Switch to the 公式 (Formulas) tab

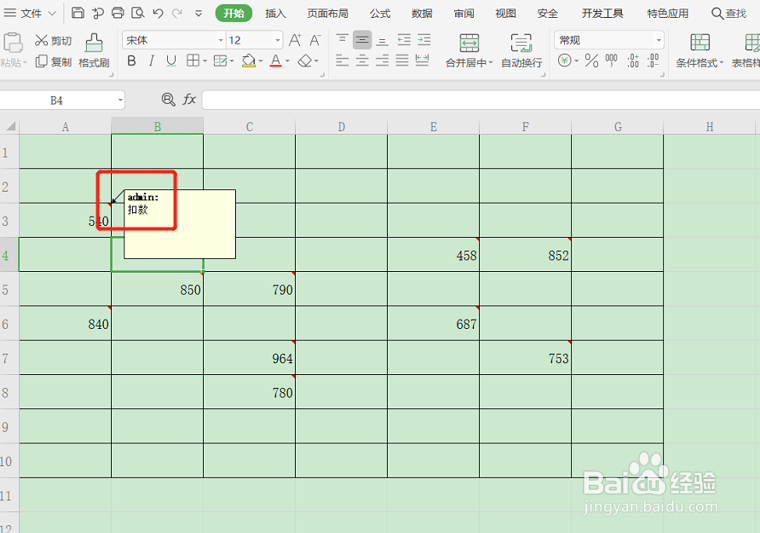(380, 13)
